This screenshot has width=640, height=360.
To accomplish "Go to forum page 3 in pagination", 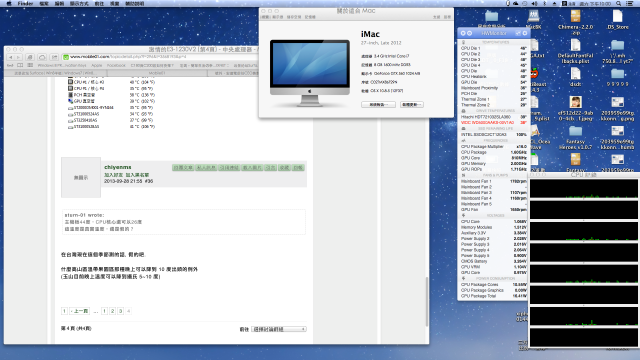I will coord(120,311).
